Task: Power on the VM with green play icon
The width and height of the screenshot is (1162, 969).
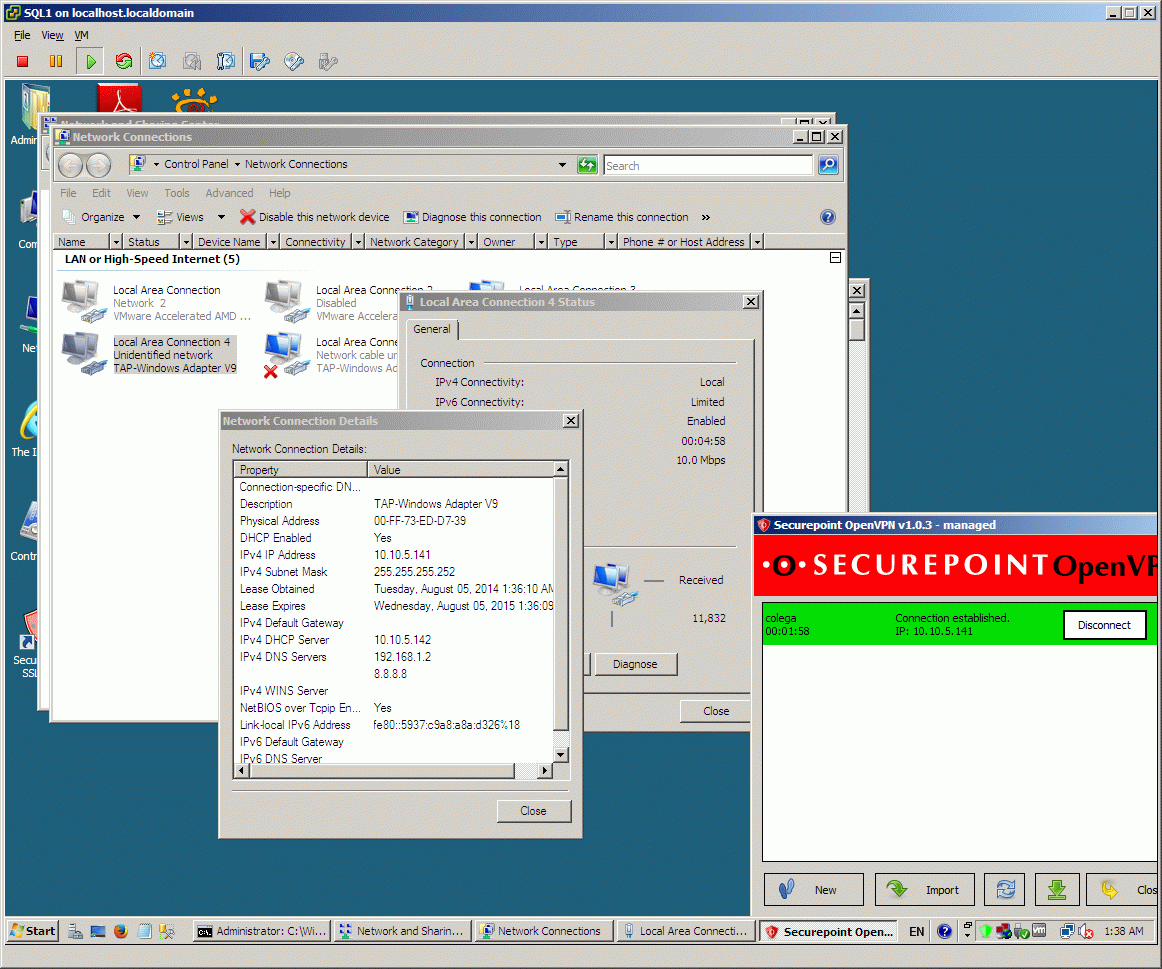Action: tap(90, 61)
